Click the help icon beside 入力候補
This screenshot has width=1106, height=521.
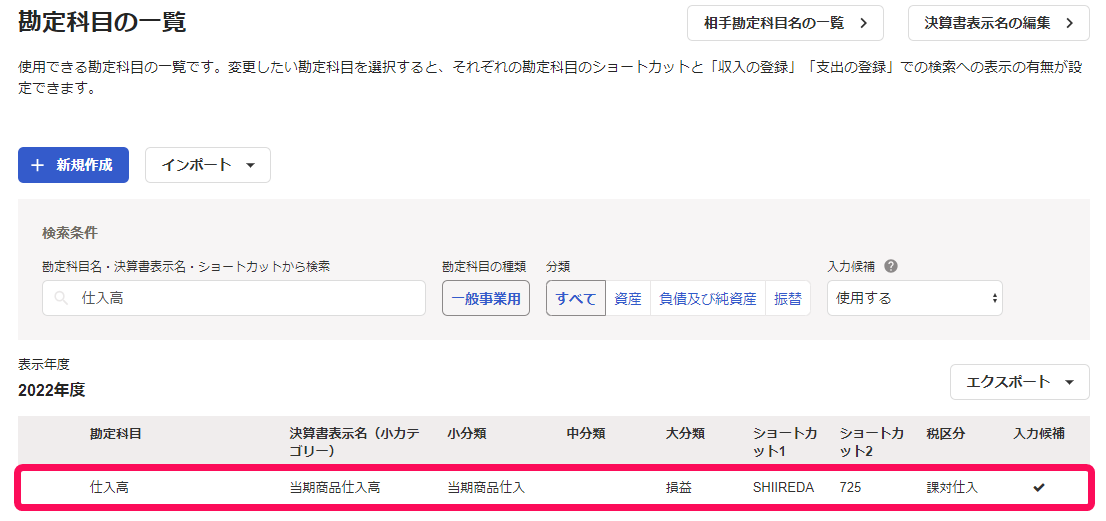[891, 266]
